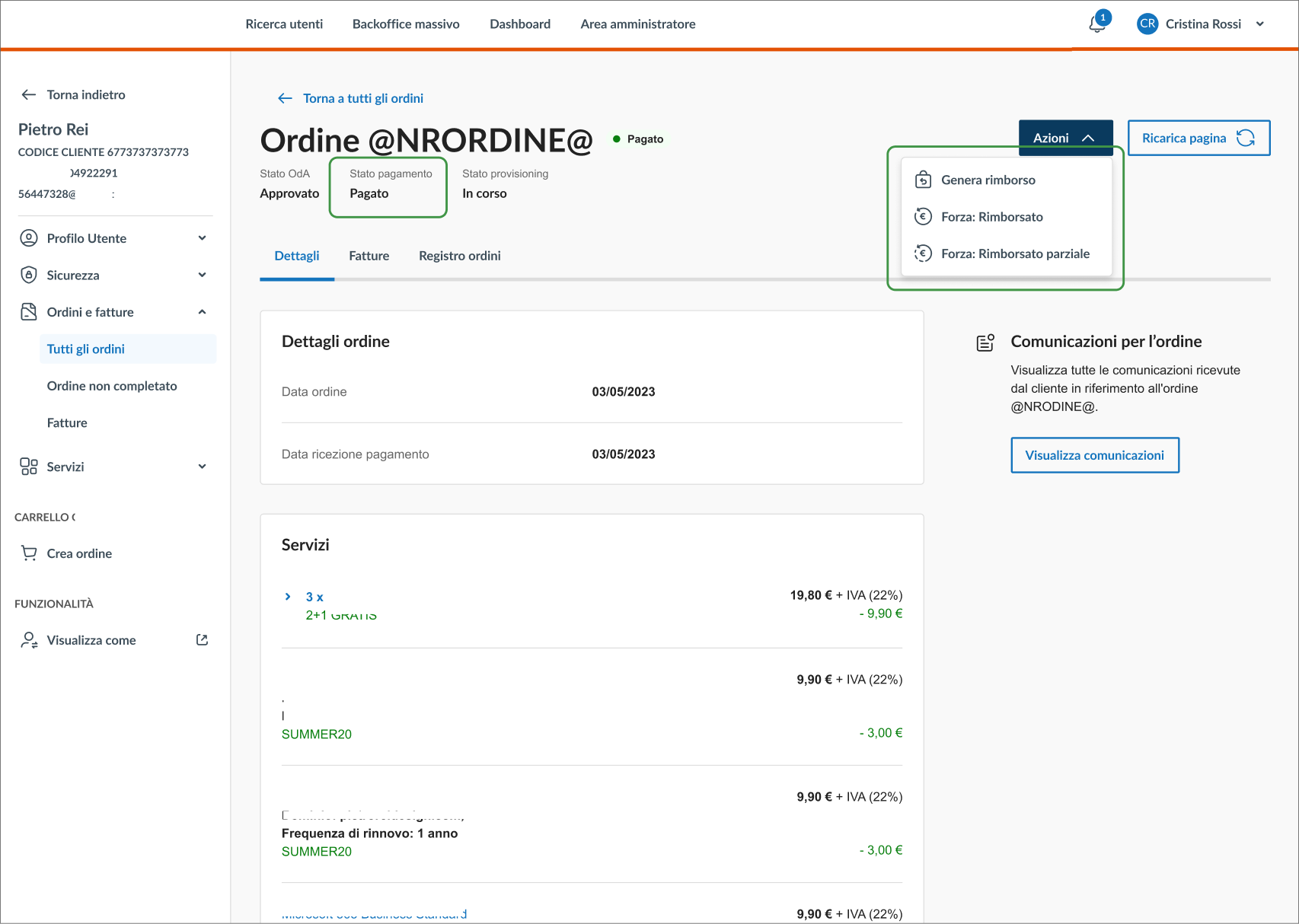Image resolution: width=1299 pixels, height=924 pixels.
Task: Follow the Torna a tutti gli ordini link
Action: point(362,98)
